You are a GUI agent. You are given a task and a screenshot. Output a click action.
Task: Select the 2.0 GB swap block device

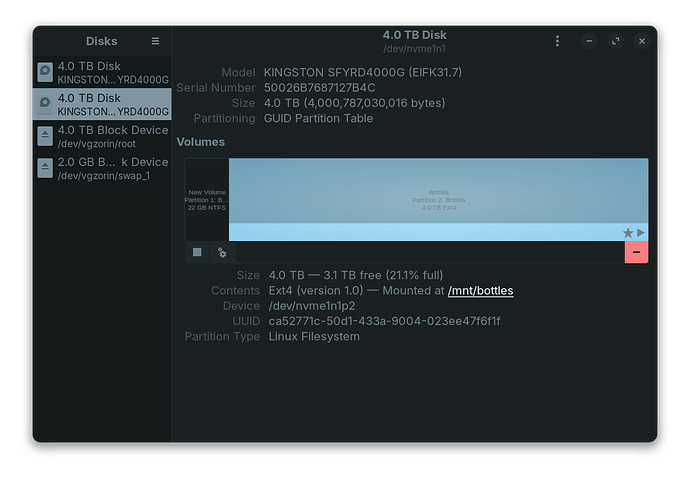tap(102, 168)
